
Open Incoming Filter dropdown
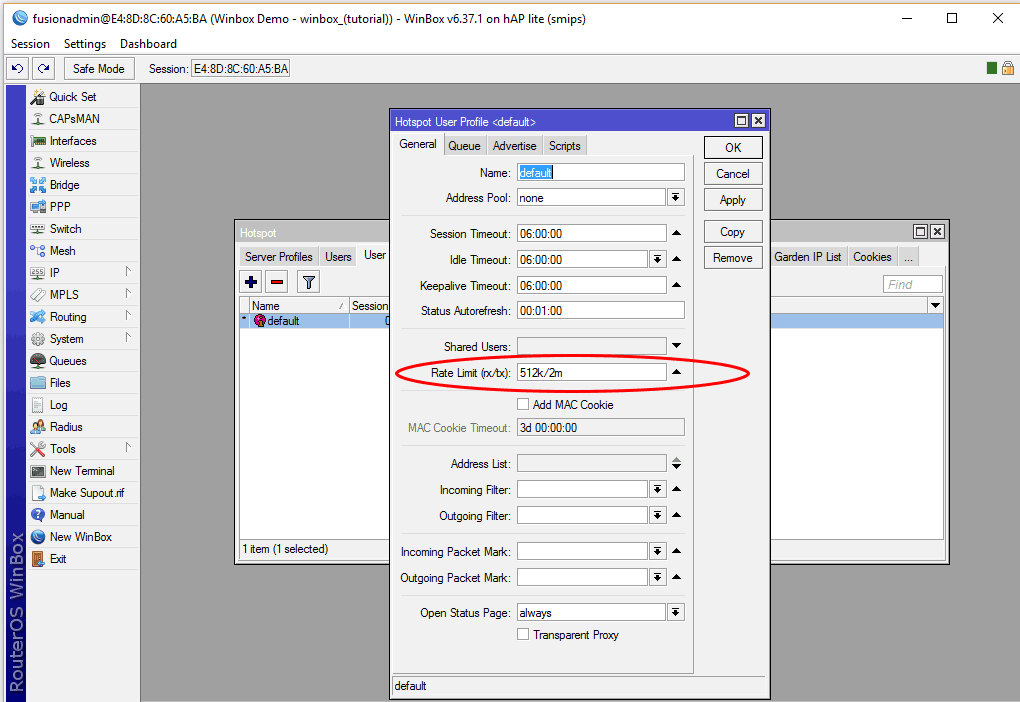658,489
